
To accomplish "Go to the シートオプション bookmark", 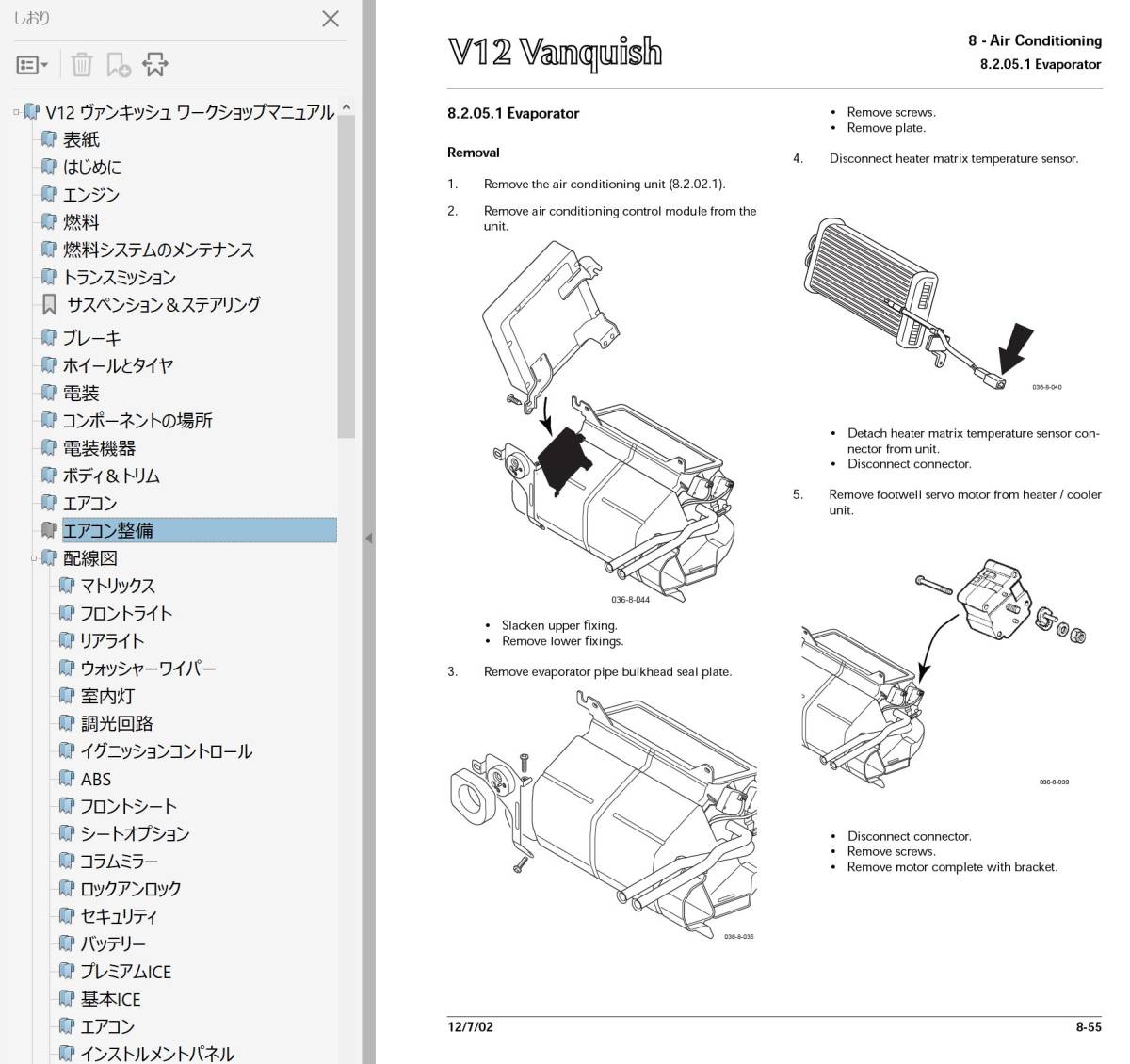I will tap(135, 833).
